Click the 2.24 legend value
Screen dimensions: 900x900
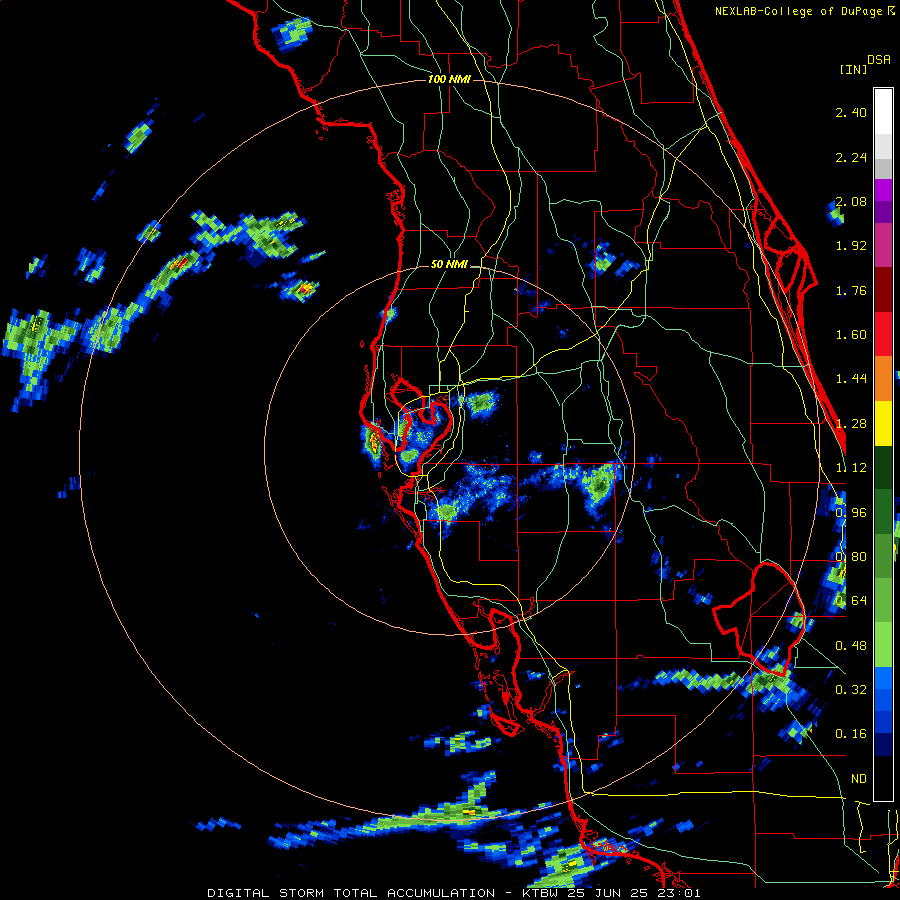[x=851, y=157]
